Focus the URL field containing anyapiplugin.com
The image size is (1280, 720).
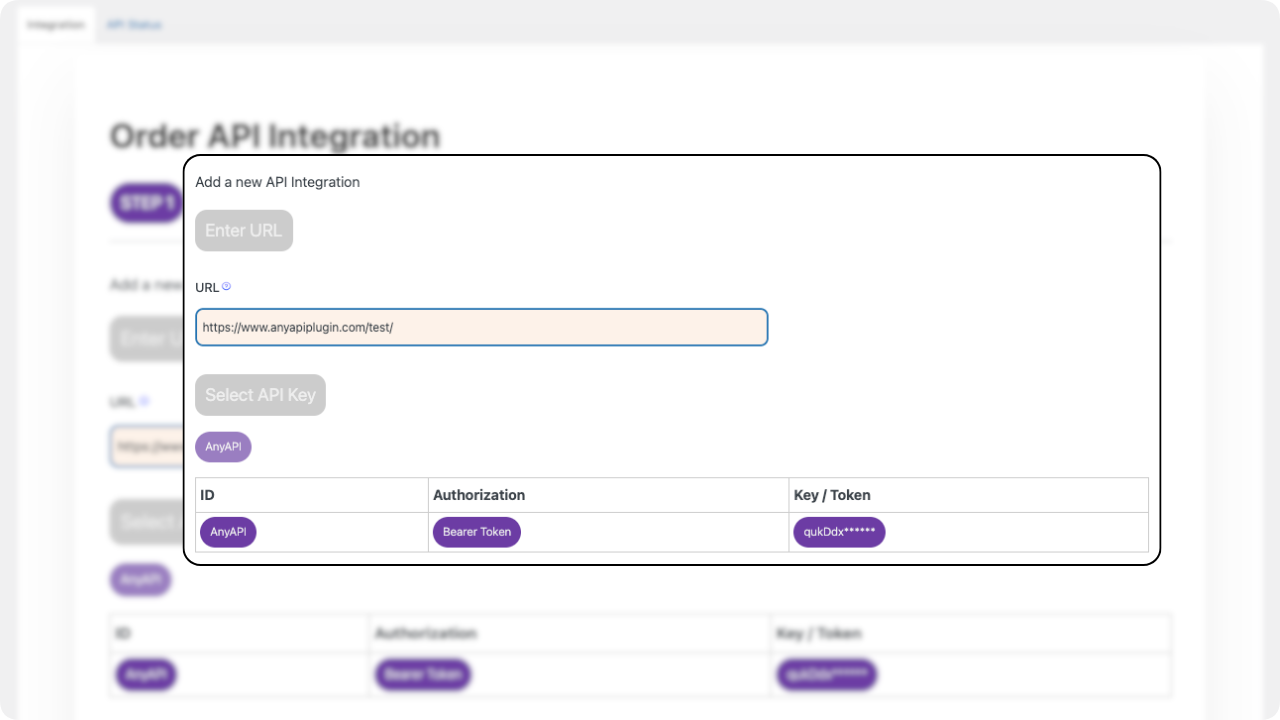click(x=481, y=327)
